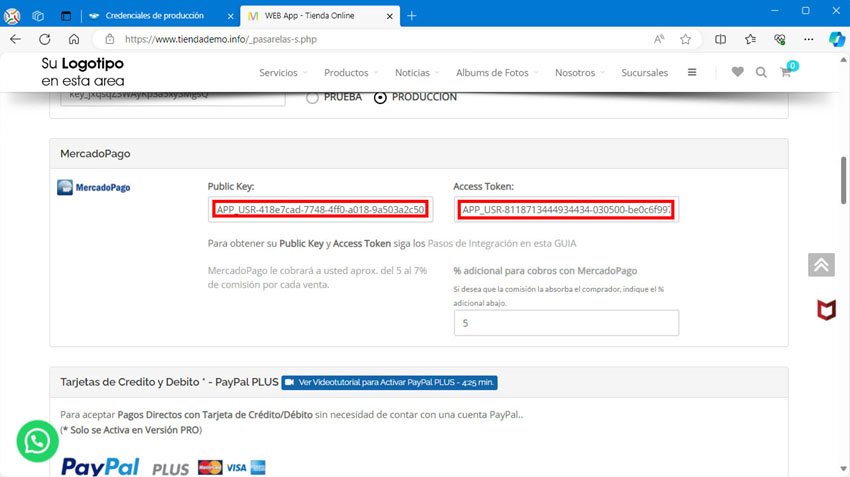Expand the Albums de Fotos dropdown

tap(496, 73)
